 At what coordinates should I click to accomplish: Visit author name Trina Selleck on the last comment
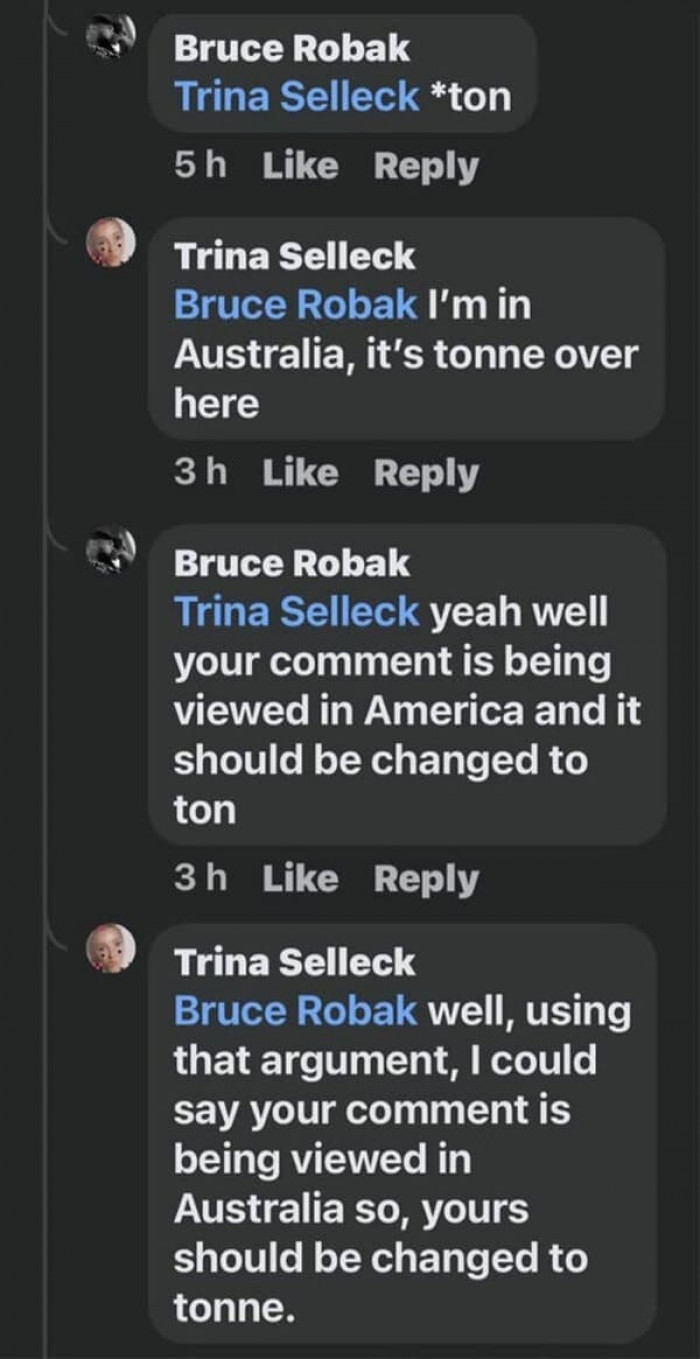[294, 962]
